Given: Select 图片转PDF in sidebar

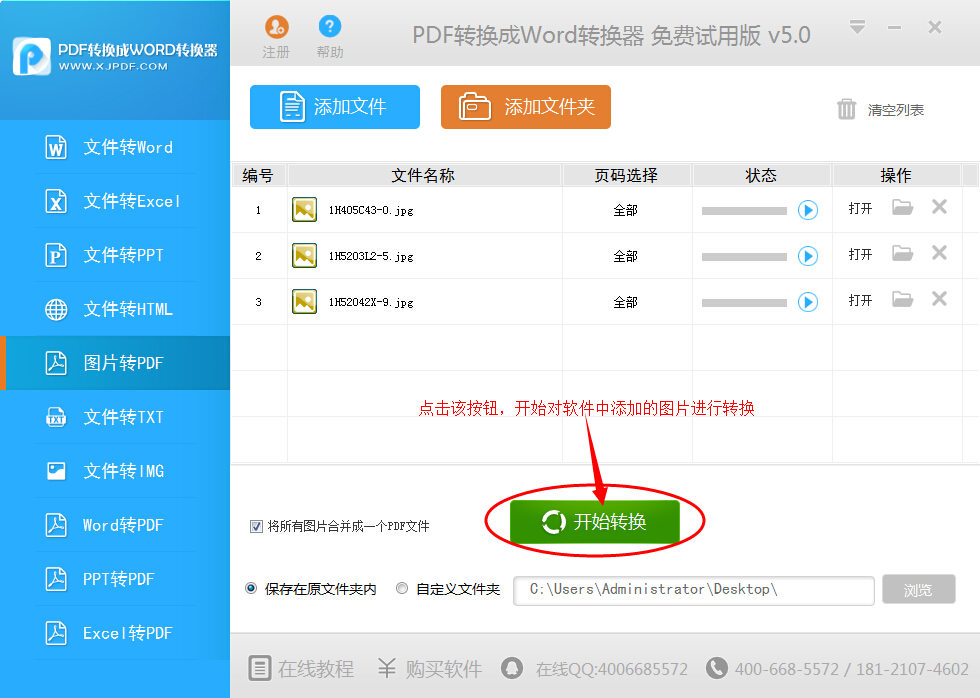Looking at the screenshot, I should (115, 363).
